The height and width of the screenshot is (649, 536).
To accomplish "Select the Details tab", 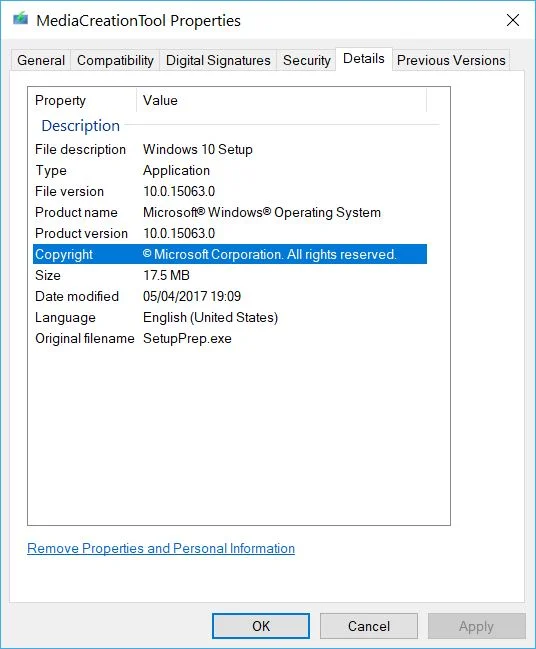I will 364,59.
